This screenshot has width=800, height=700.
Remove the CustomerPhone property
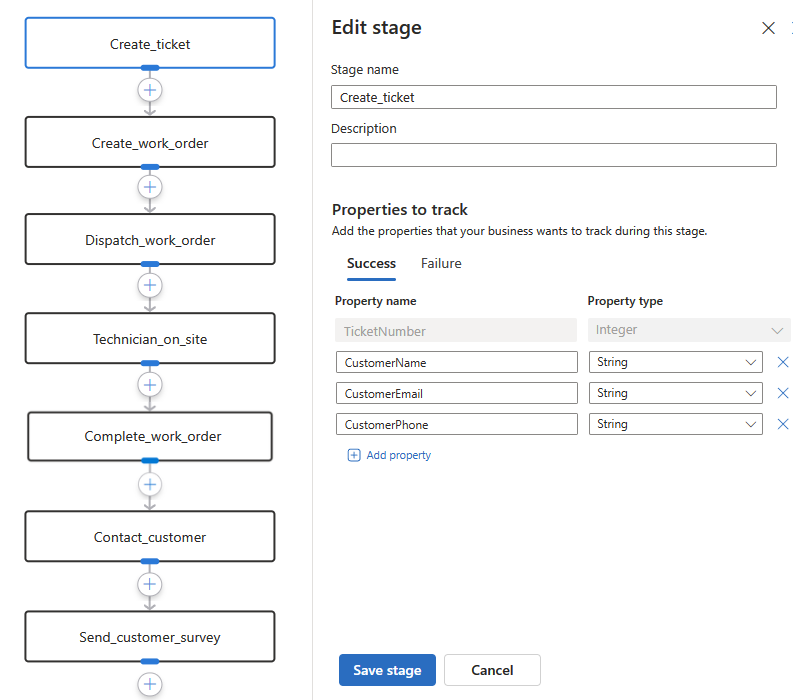(x=783, y=424)
